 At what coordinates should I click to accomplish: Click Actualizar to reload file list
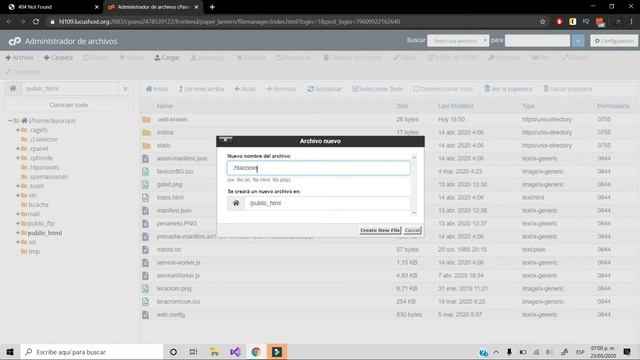pos(324,89)
